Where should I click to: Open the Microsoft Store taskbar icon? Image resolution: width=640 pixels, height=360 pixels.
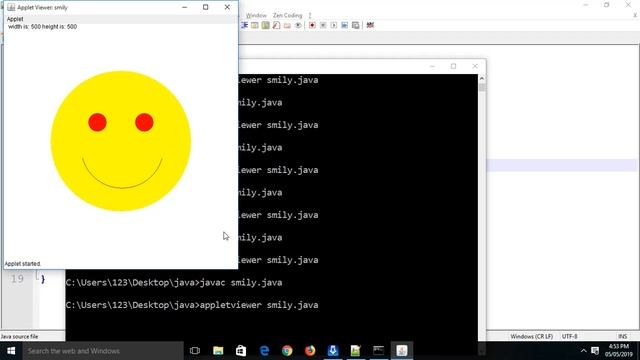[x=241, y=351]
